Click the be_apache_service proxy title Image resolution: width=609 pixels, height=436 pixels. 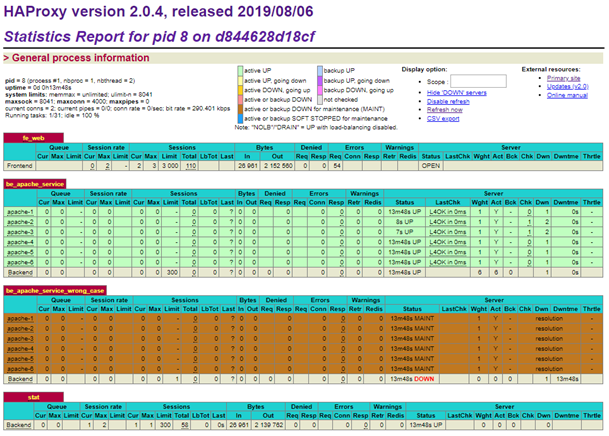(x=35, y=184)
